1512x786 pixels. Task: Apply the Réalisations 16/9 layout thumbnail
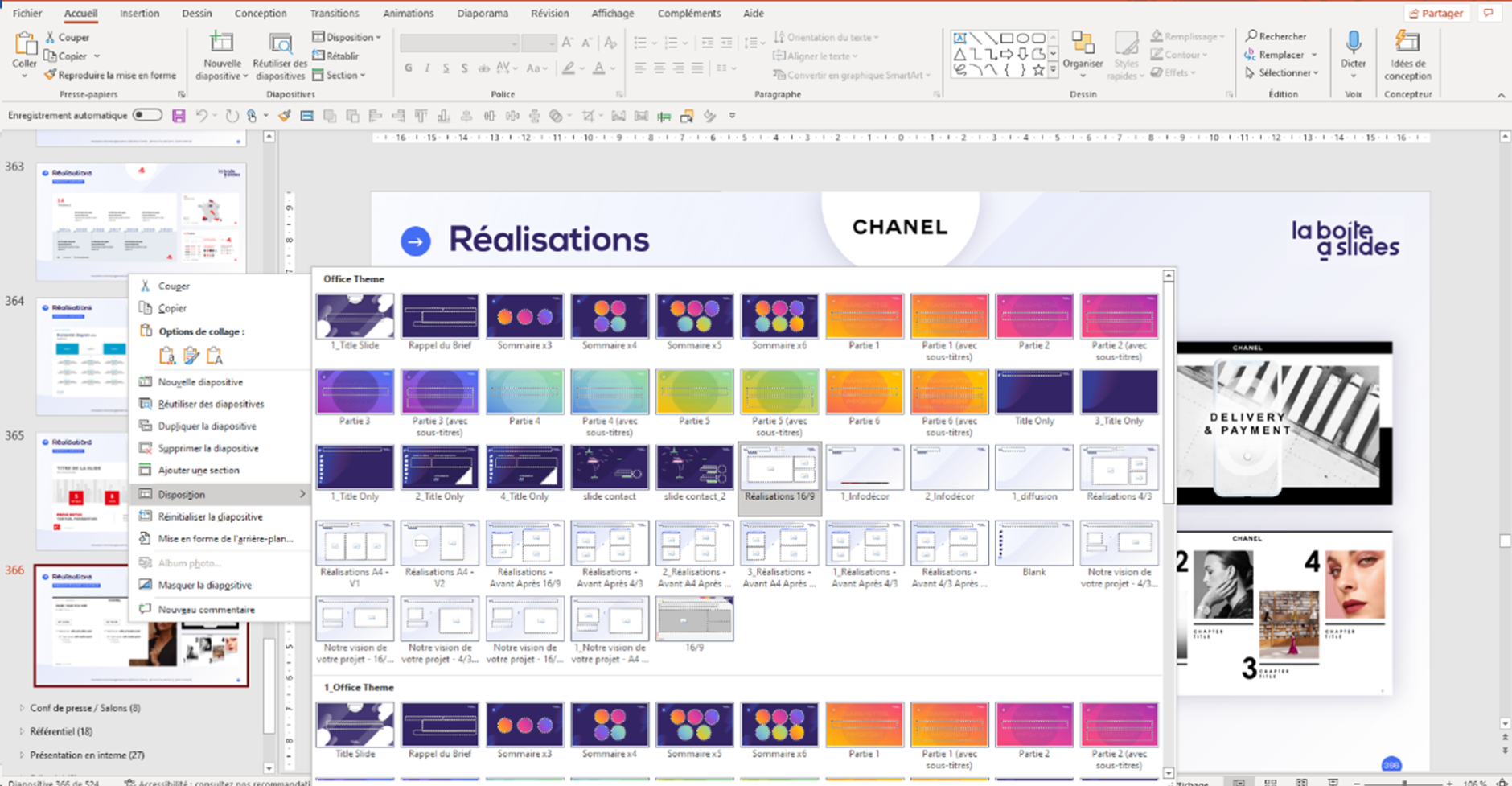779,467
